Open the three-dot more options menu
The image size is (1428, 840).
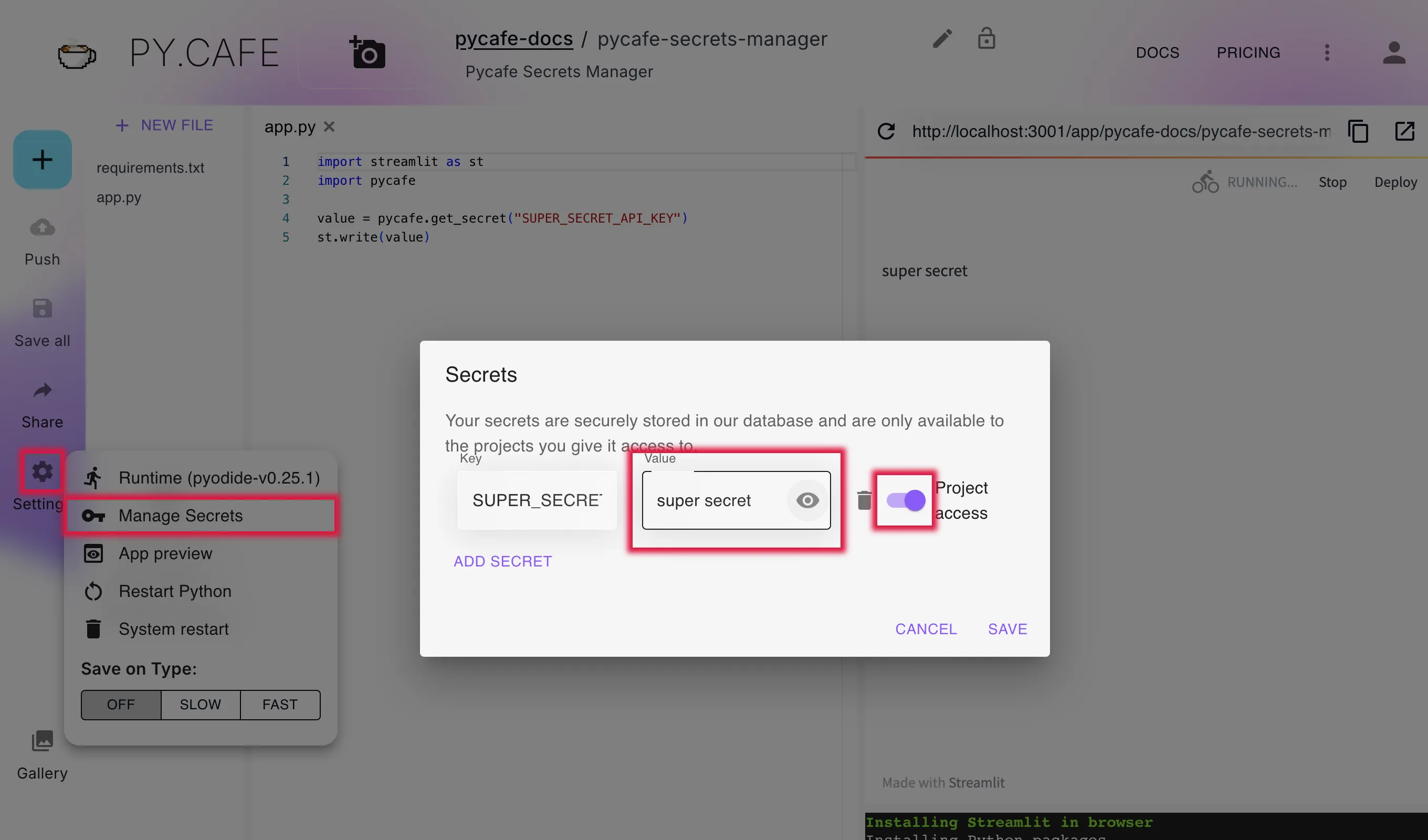(x=1327, y=52)
